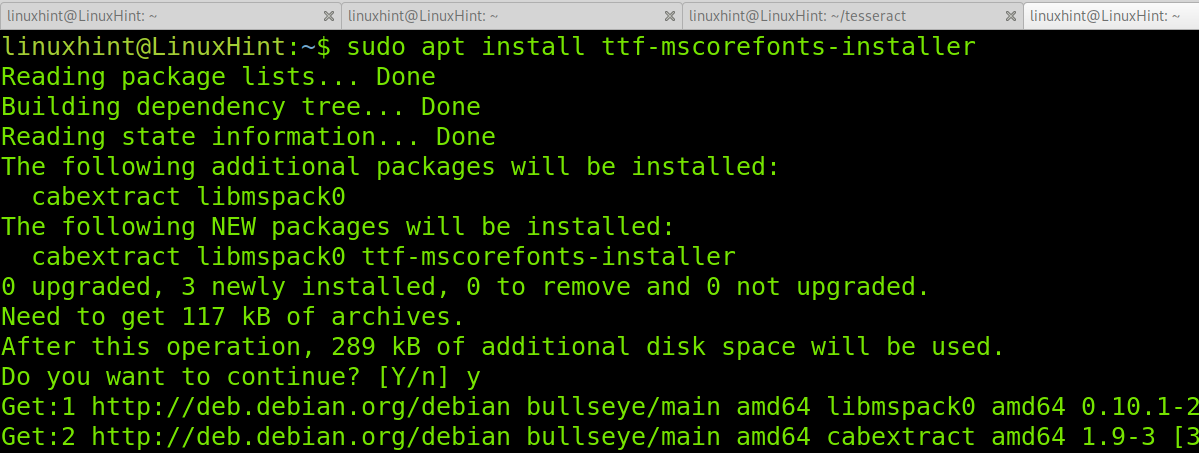
Task: Open the deb.debian.org URL in the Get:1 line
Action: (301, 406)
